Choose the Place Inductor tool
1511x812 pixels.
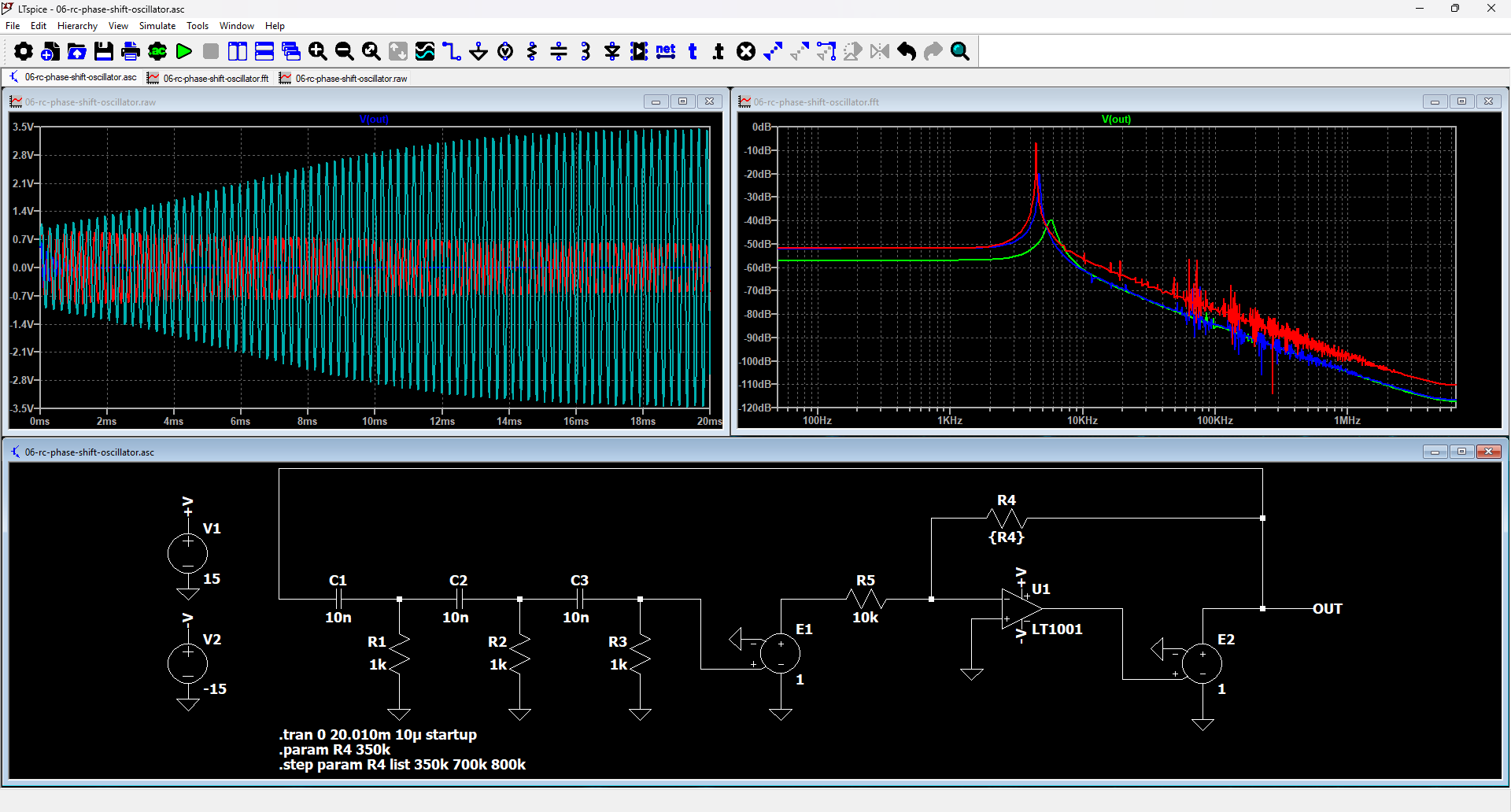pyautogui.click(x=586, y=52)
